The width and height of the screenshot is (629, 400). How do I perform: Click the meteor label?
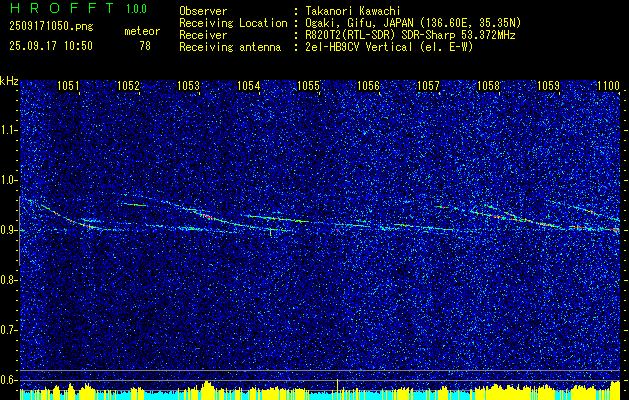pyautogui.click(x=142, y=31)
